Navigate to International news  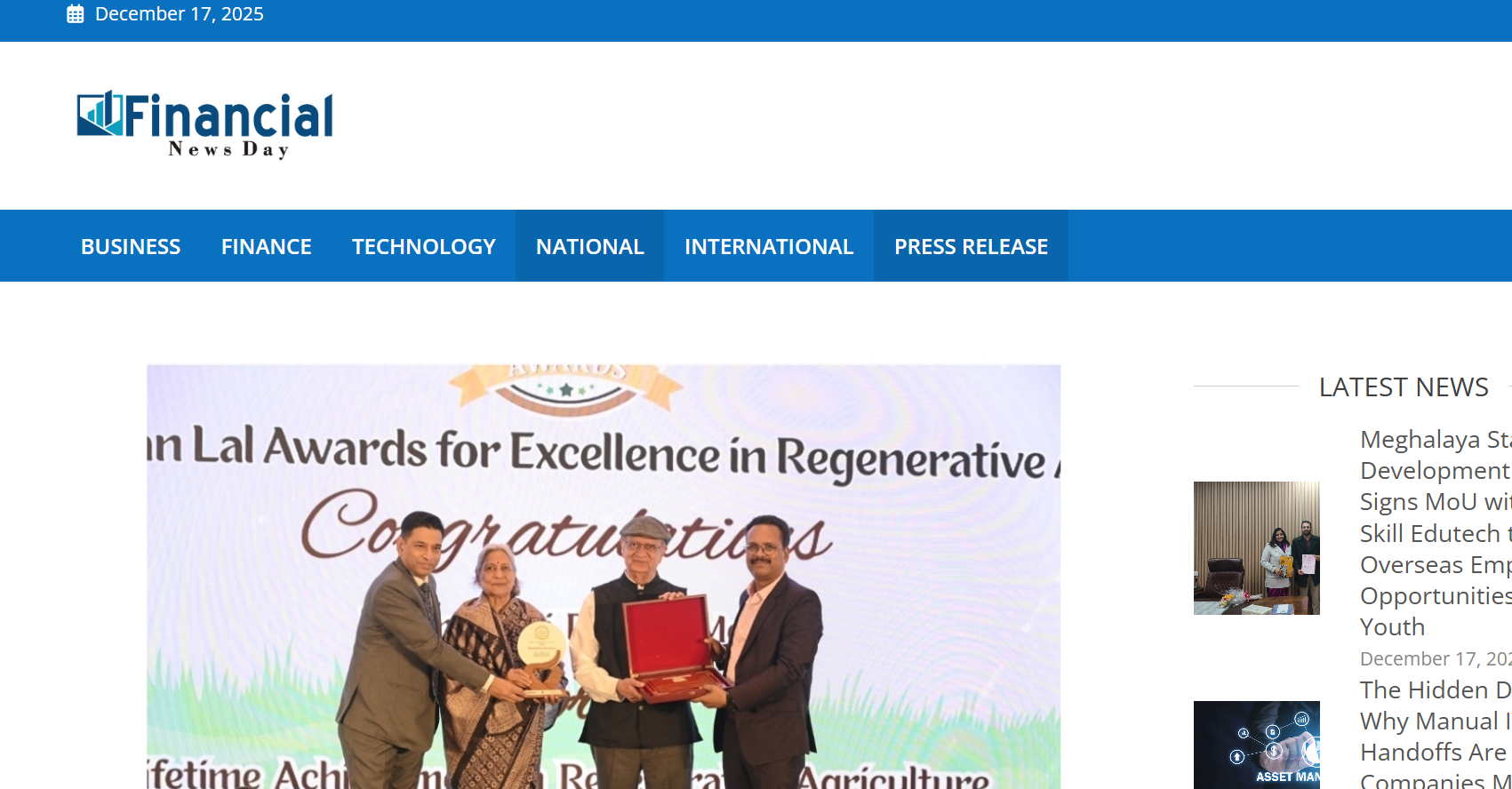coord(768,246)
